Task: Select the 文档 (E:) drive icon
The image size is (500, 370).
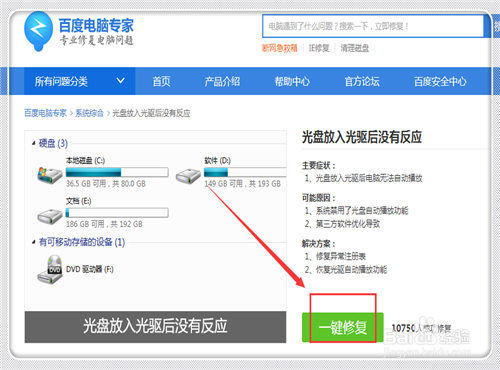Action: (x=50, y=217)
